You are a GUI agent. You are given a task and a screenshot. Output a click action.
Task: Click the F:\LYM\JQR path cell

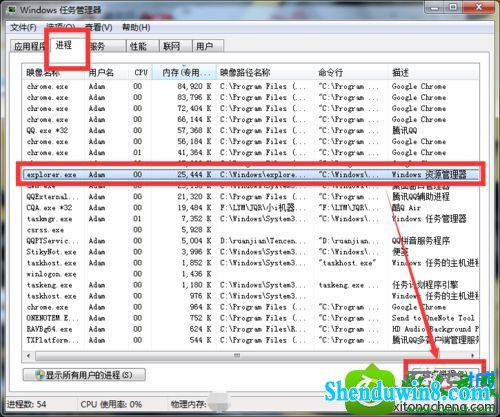click(x=263, y=208)
